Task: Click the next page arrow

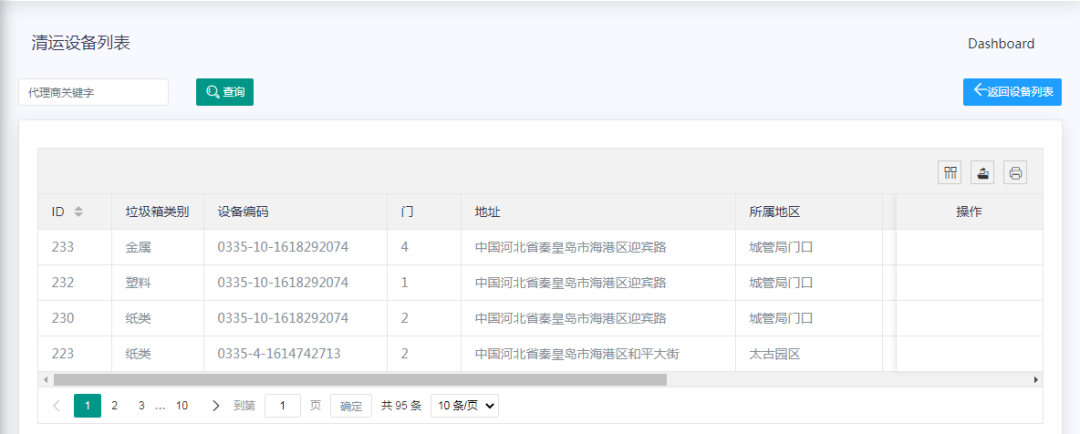Action: (x=216, y=406)
